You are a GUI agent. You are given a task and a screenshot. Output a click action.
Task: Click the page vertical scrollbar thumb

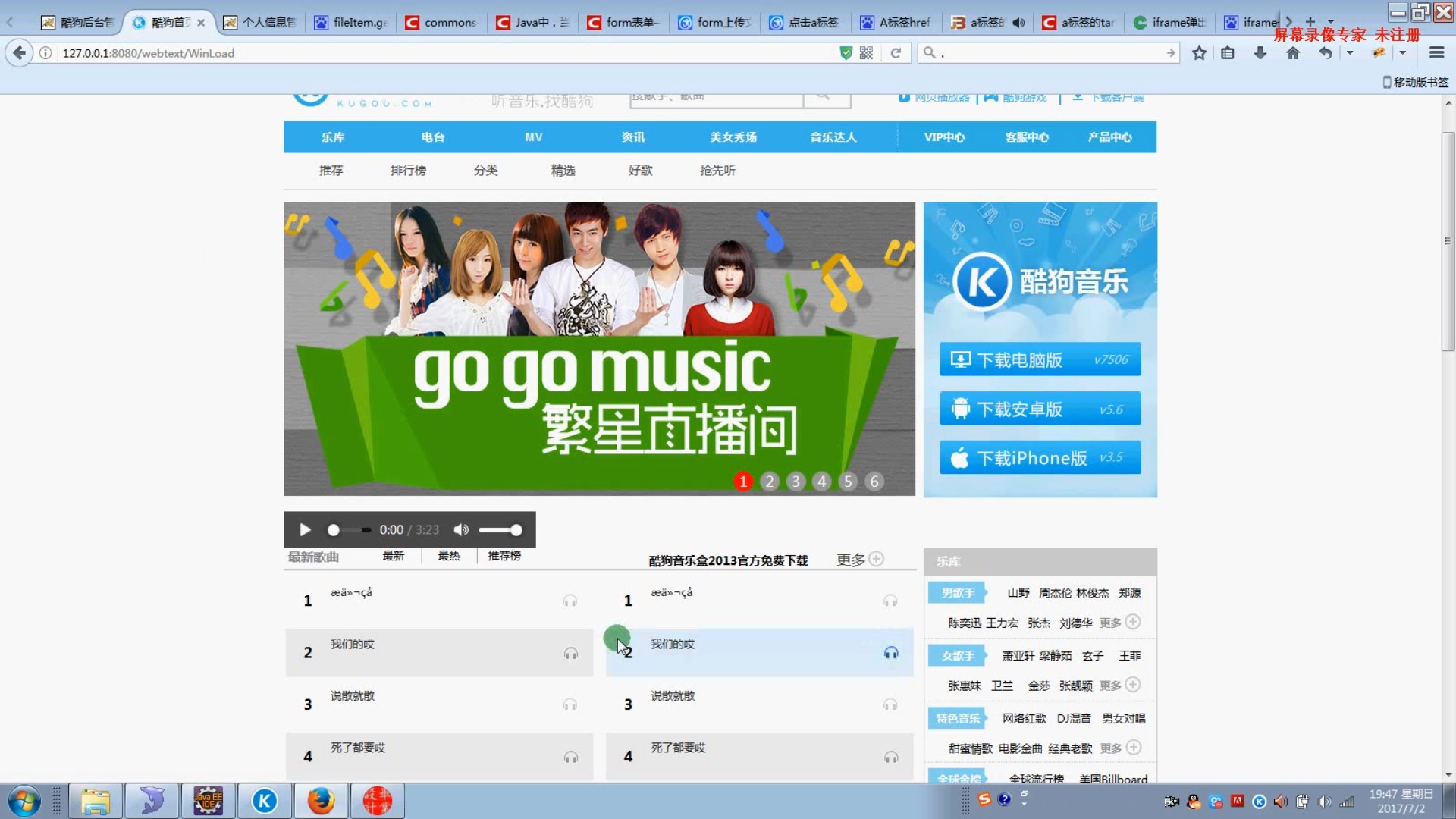tap(1448, 241)
